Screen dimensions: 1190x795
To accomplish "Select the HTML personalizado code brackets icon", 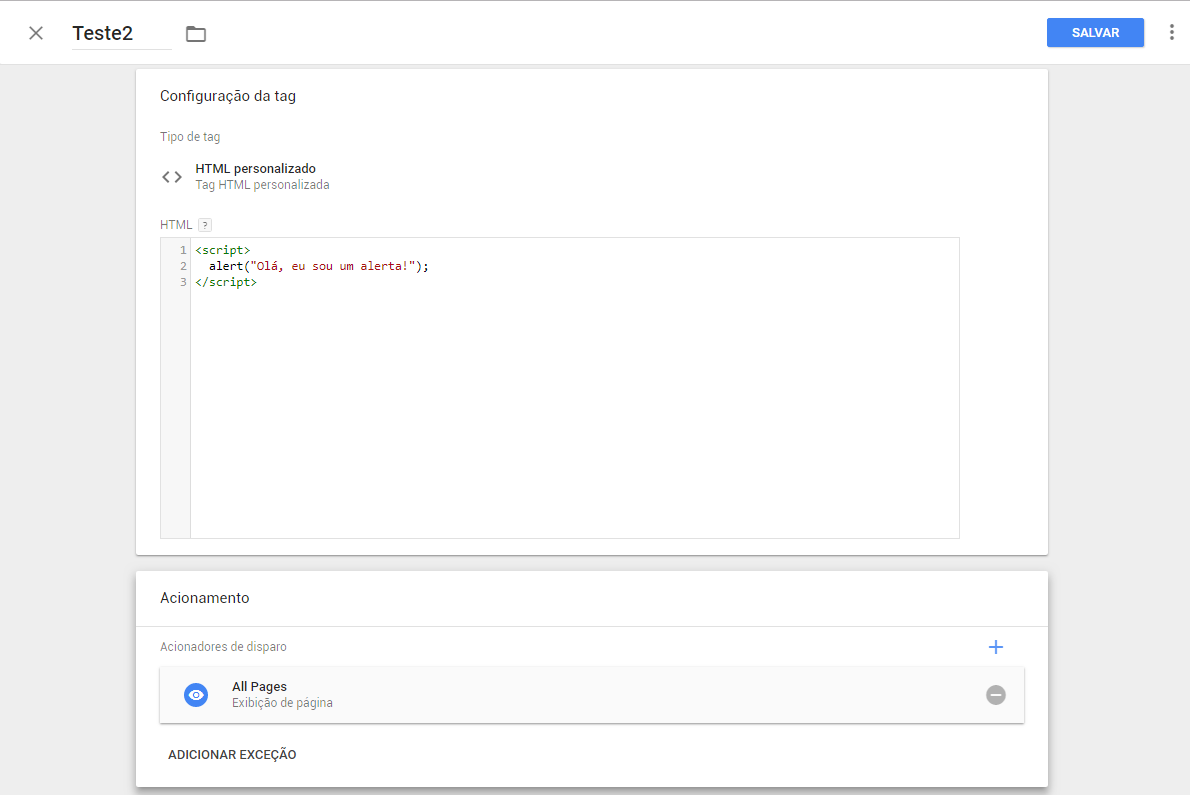I will [x=172, y=177].
